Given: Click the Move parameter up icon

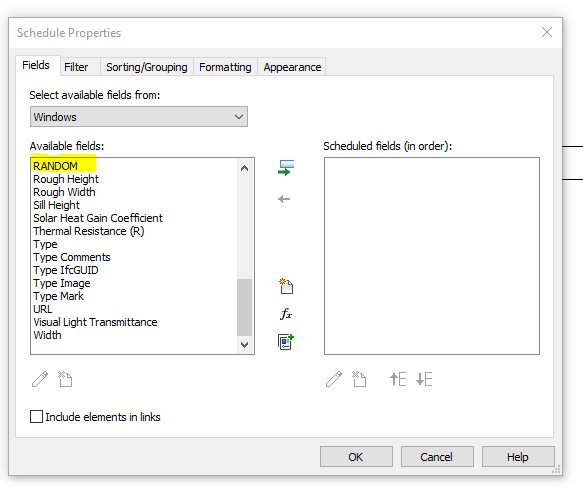Looking at the screenshot, I should coord(398,379).
